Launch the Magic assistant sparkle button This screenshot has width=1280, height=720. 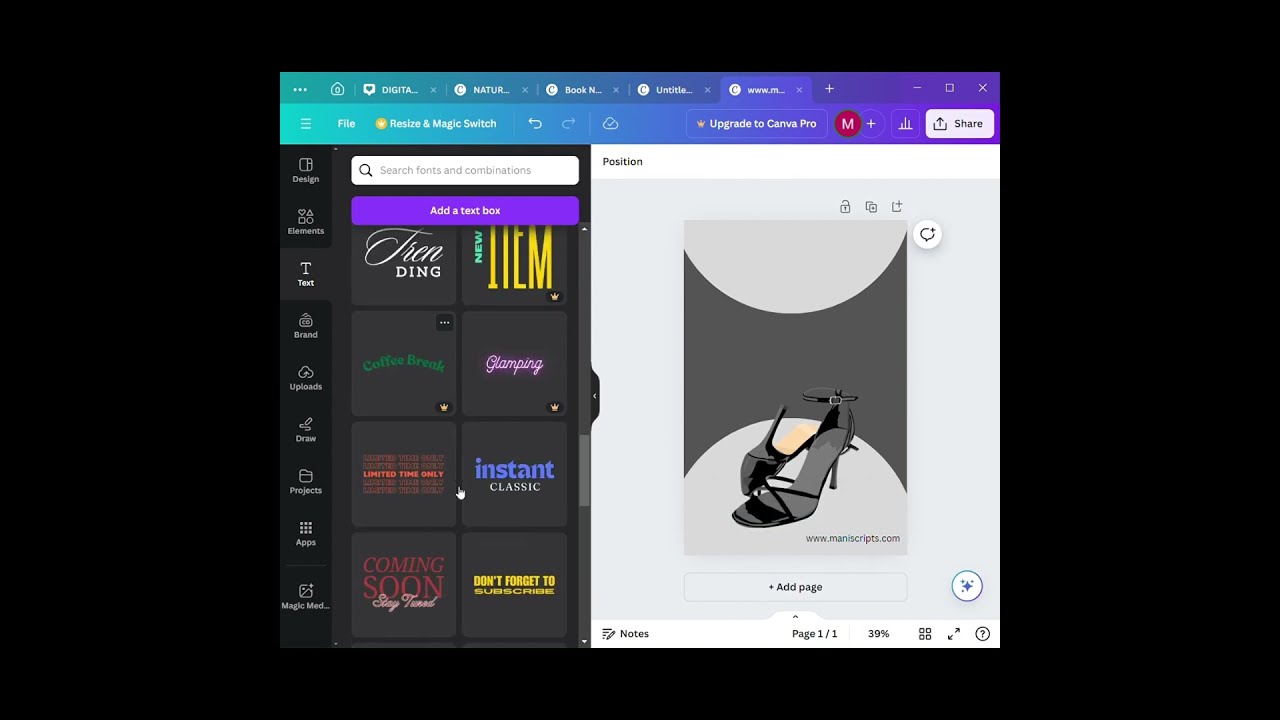click(x=967, y=586)
